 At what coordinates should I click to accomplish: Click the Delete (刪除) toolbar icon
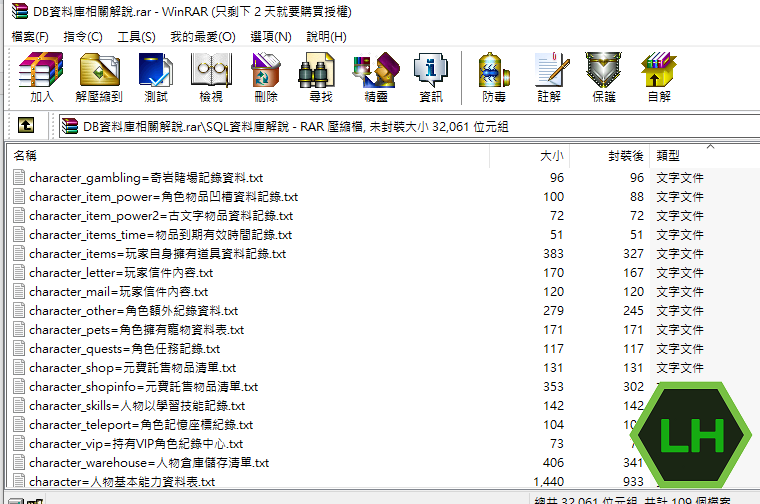click(266, 78)
